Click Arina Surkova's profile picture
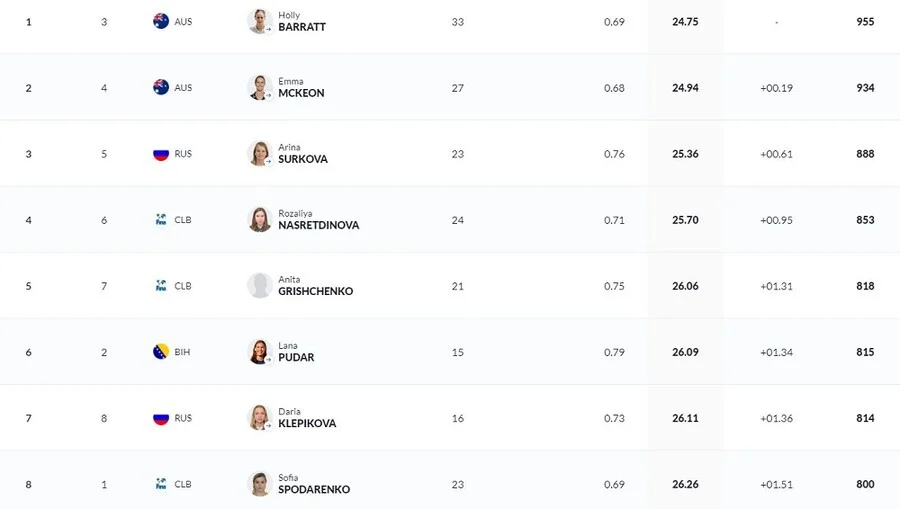This screenshot has width=900, height=509. point(260,154)
